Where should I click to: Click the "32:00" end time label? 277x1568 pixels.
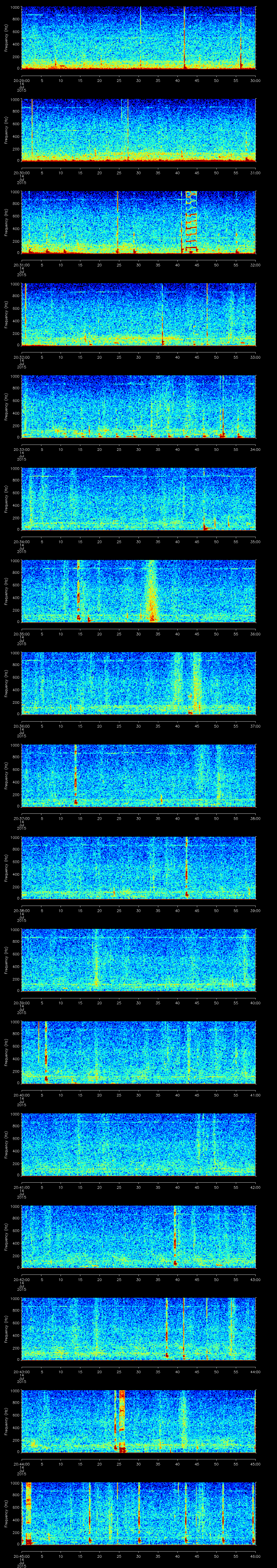(x=256, y=265)
